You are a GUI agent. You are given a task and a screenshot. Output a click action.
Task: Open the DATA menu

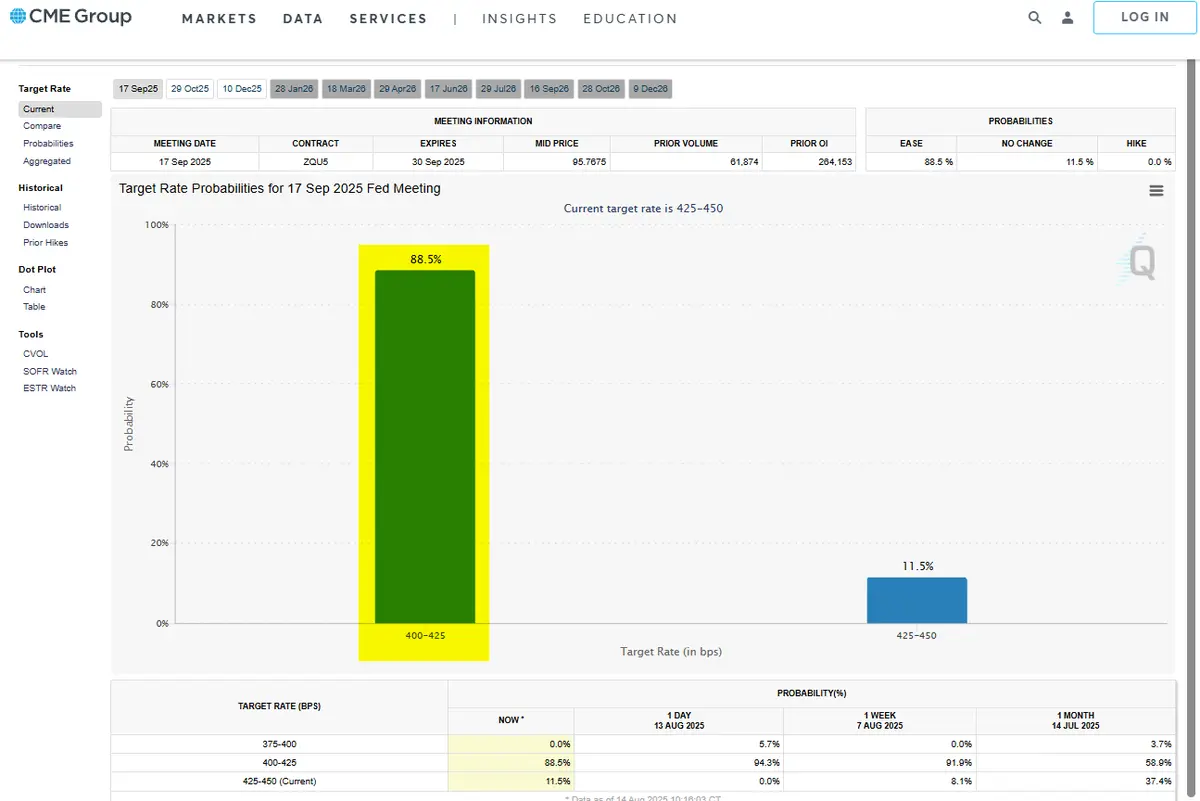point(303,18)
